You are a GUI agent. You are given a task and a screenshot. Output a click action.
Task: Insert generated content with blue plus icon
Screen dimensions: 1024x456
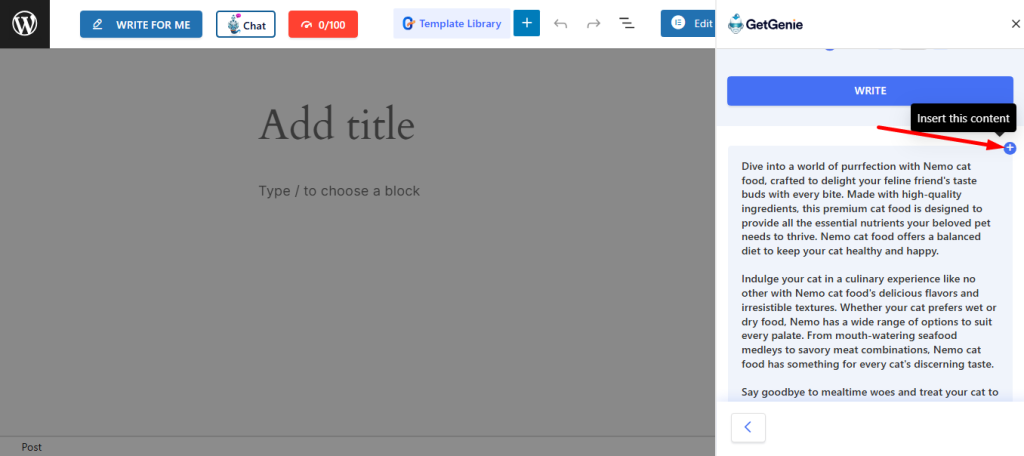tap(1009, 148)
